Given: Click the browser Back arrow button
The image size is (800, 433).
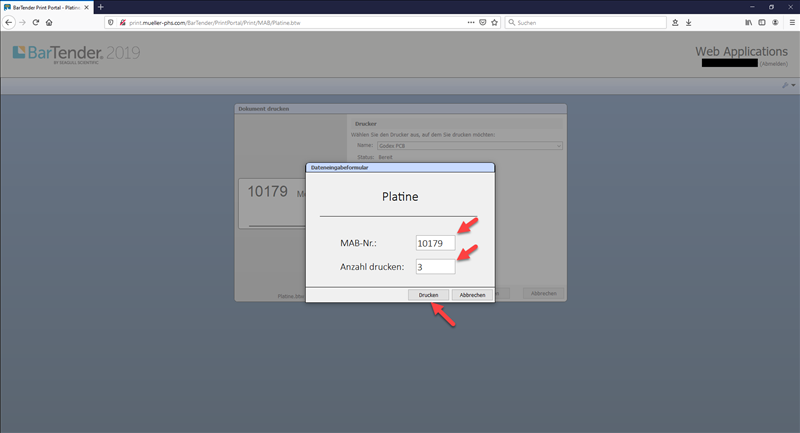Looking at the screenshot, I should pyautogui.click(x=9, y=22).
